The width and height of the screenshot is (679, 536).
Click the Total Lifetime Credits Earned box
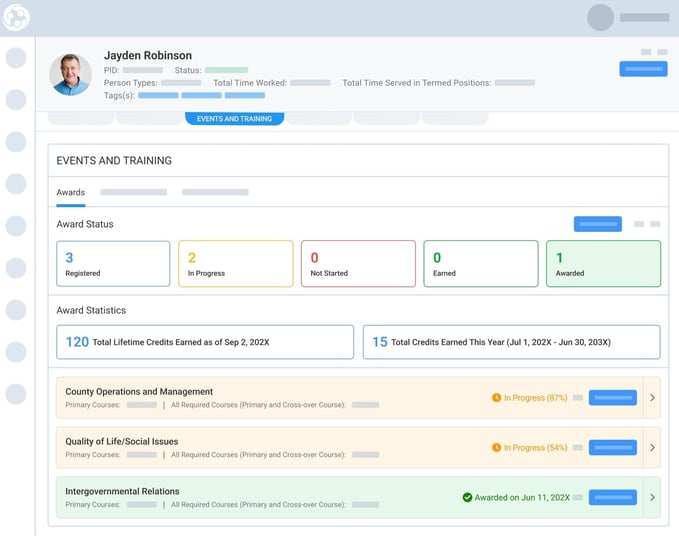205,342
